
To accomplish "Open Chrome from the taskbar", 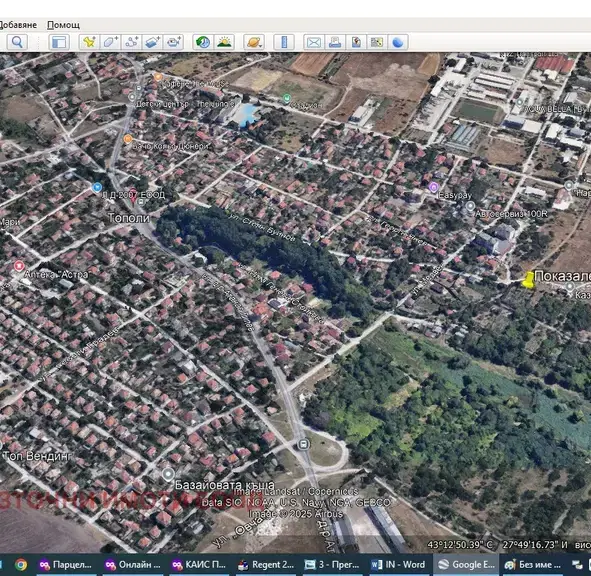I will coord(21,564).
